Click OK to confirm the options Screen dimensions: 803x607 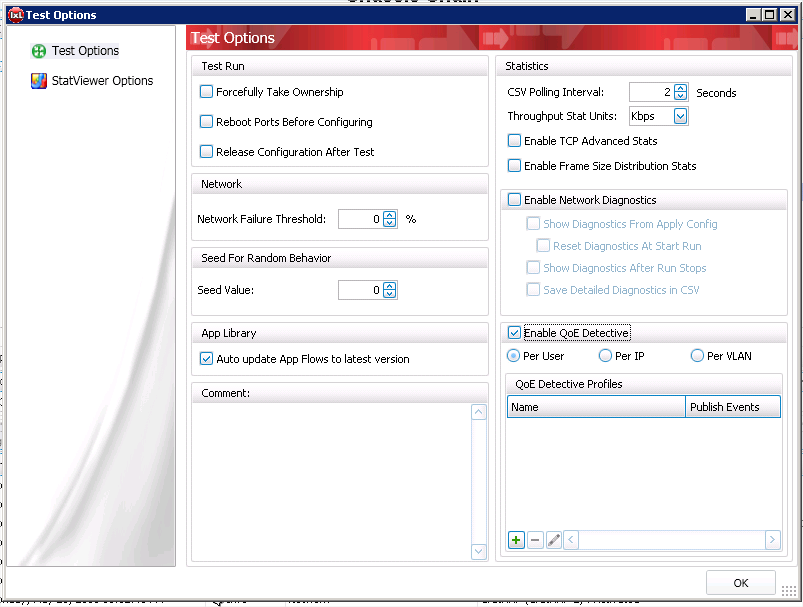point(741,583)
